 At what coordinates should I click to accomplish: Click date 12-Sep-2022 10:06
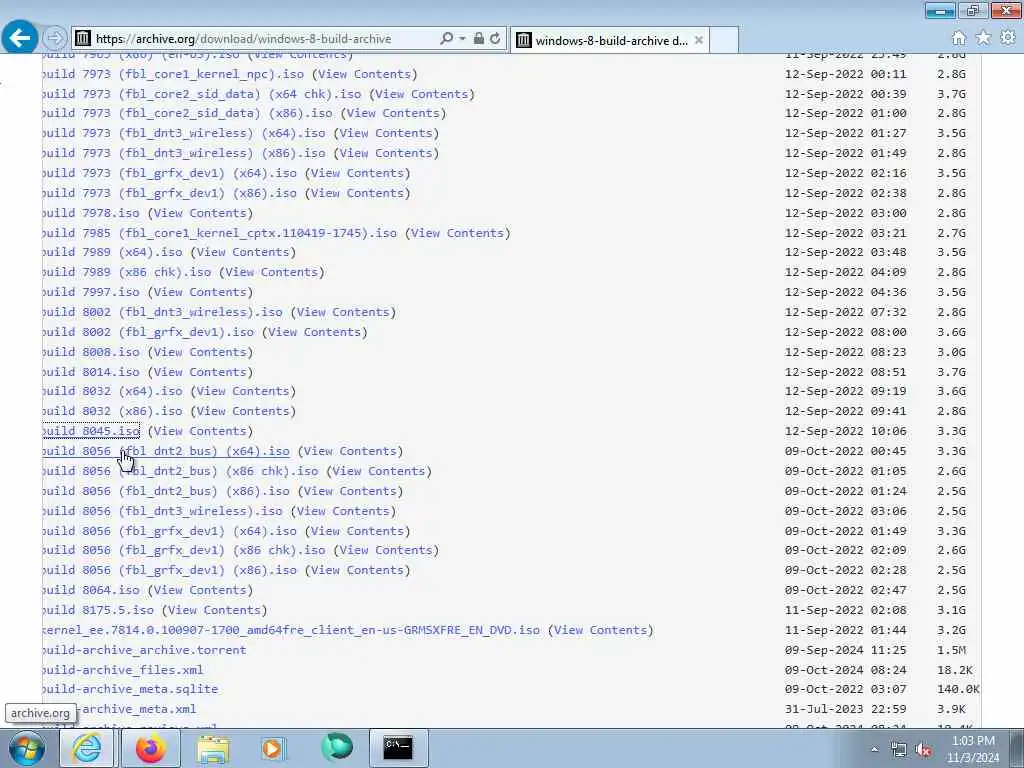[846, 431]
